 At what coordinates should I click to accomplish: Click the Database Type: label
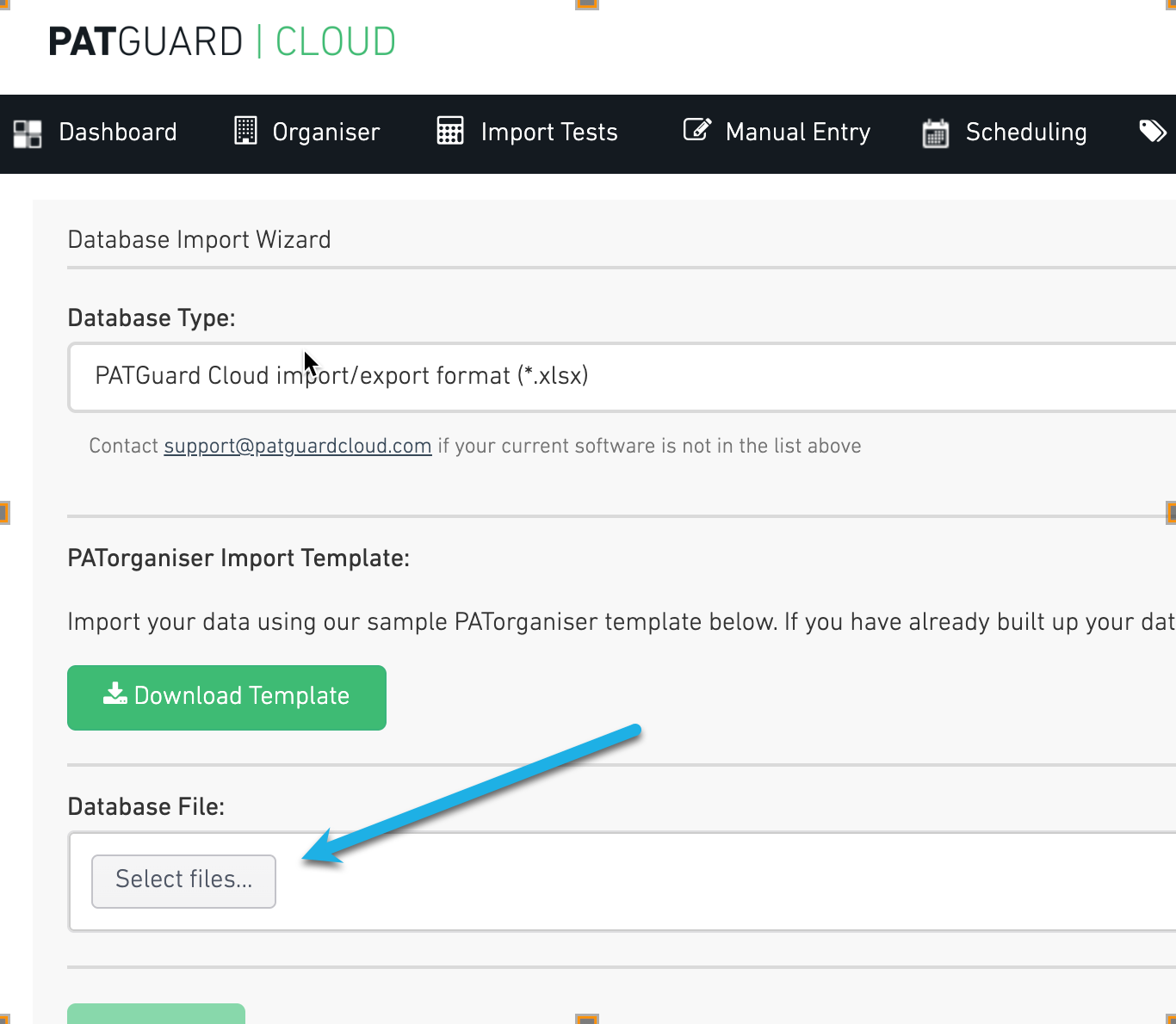click(152, 318)
